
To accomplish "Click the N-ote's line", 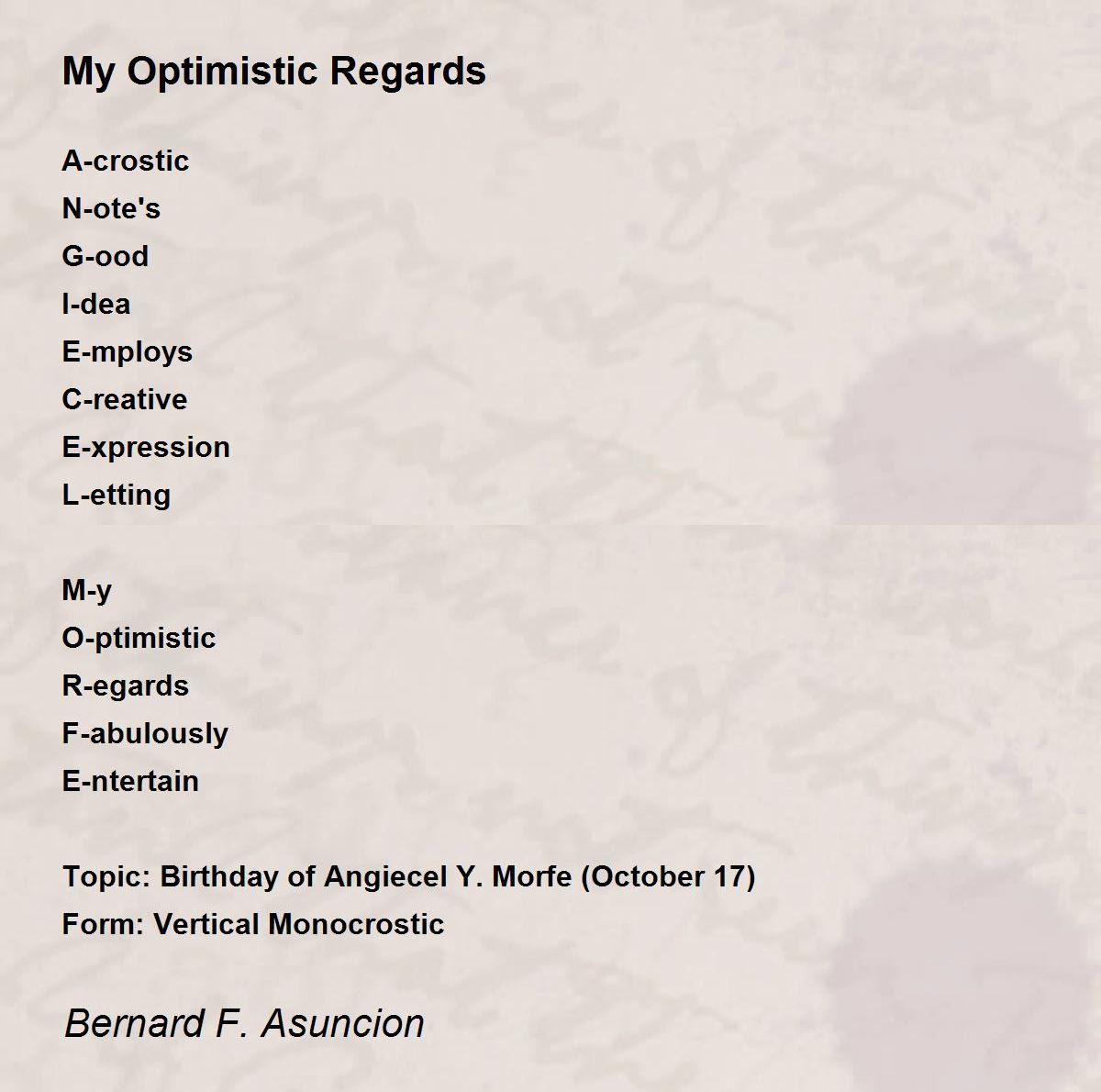I will click(111, 208).
